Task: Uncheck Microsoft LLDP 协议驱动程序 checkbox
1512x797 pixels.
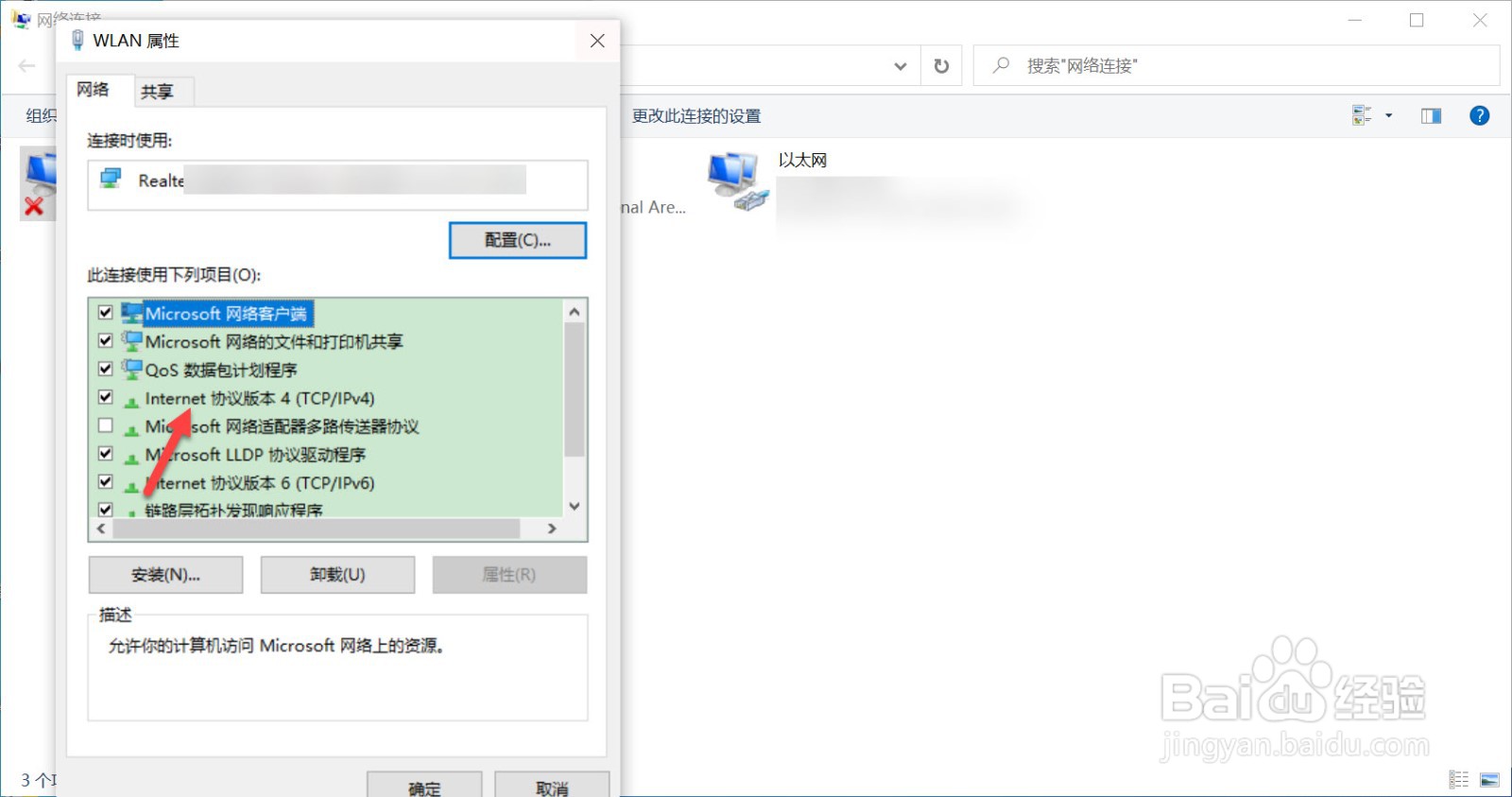Action: (106, 455)
